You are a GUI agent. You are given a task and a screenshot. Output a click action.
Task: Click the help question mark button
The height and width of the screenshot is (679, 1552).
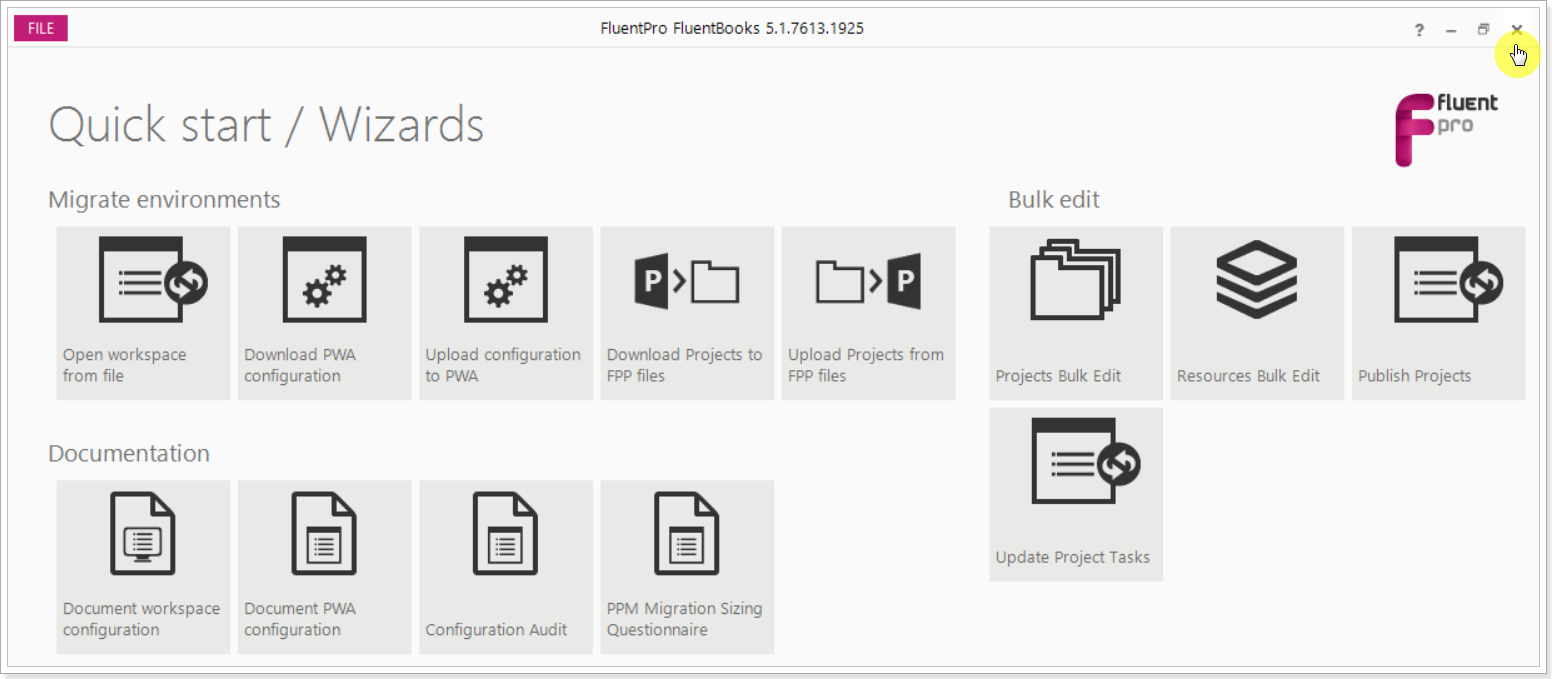coord(1419,30)
